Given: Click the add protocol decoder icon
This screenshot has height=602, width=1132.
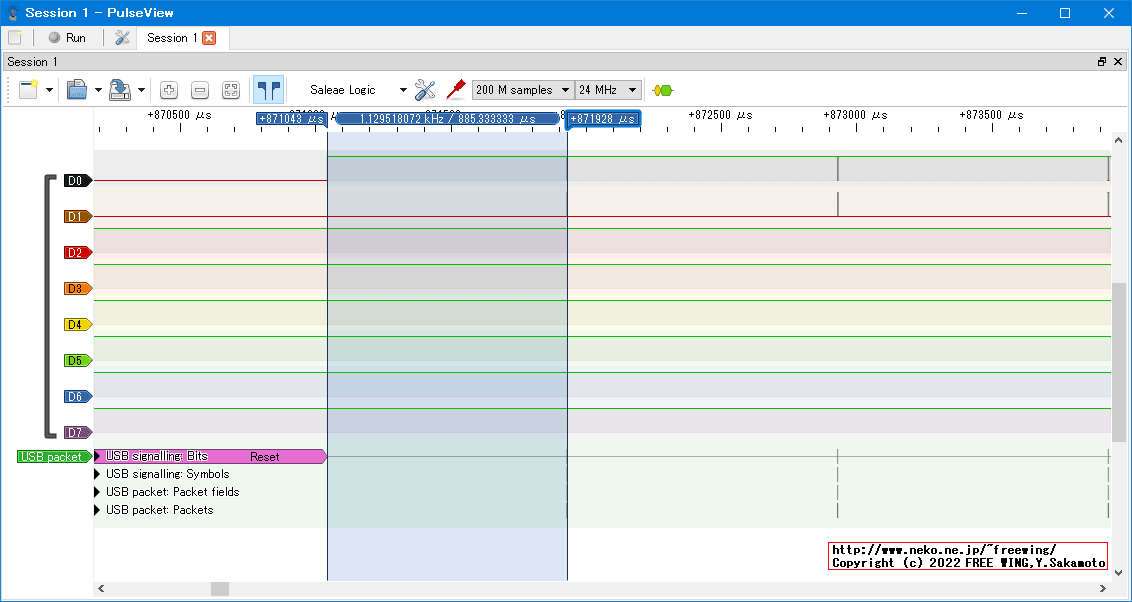Looking at the screenshot, I should [662, 90].
